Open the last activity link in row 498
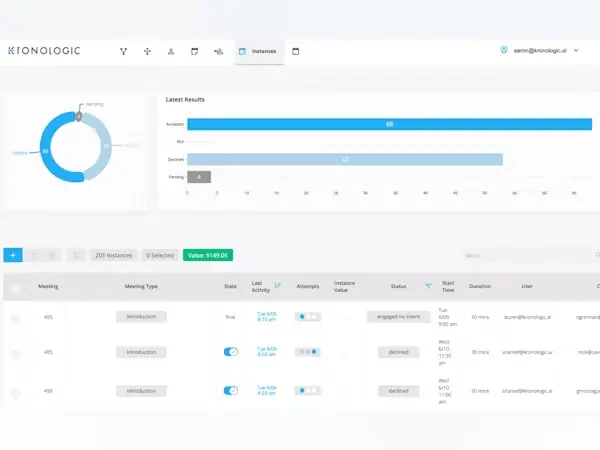Screen dimensions: 600x450 click(x=266, y=390)
